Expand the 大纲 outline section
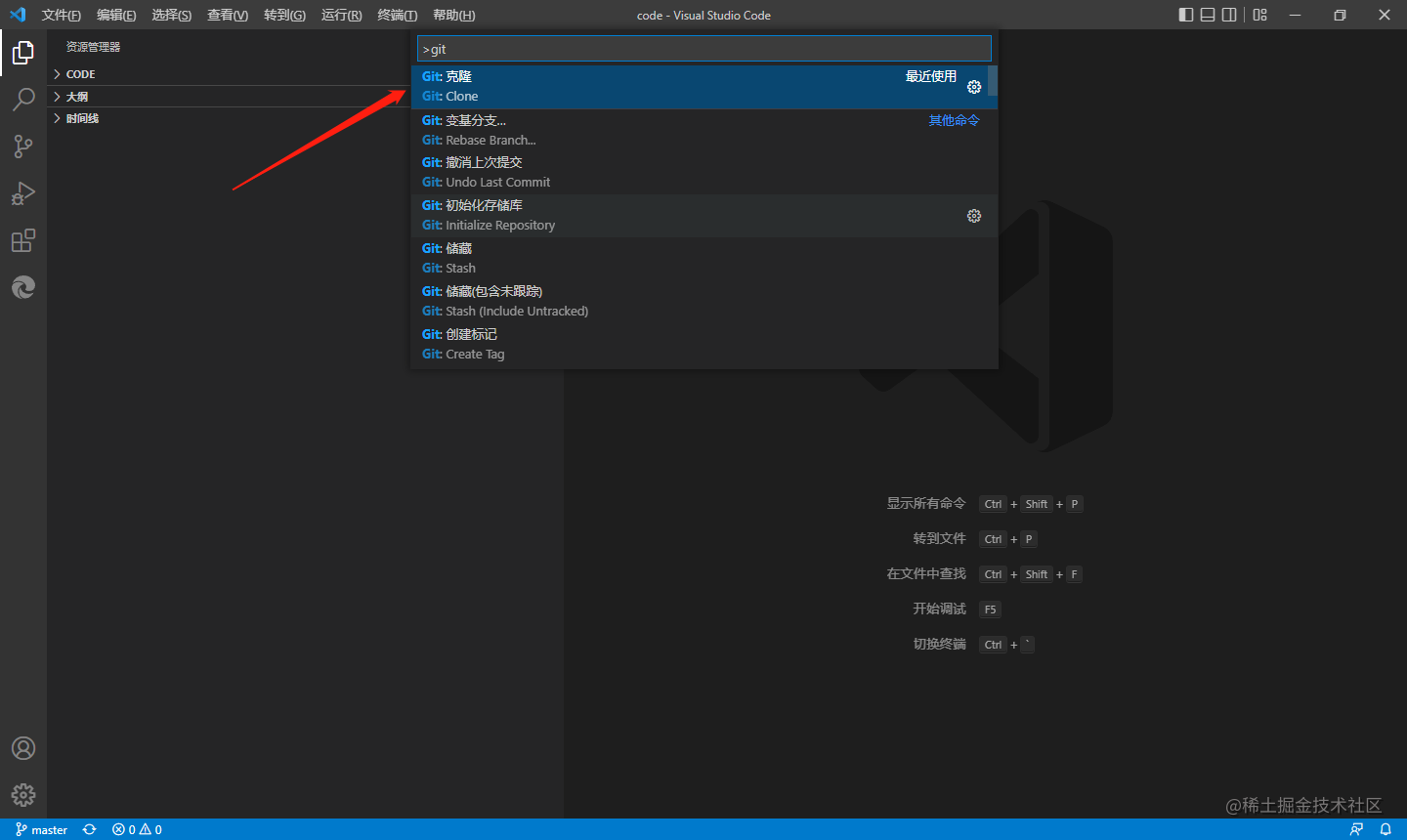The image size is (1407, 840). (76, 97)
